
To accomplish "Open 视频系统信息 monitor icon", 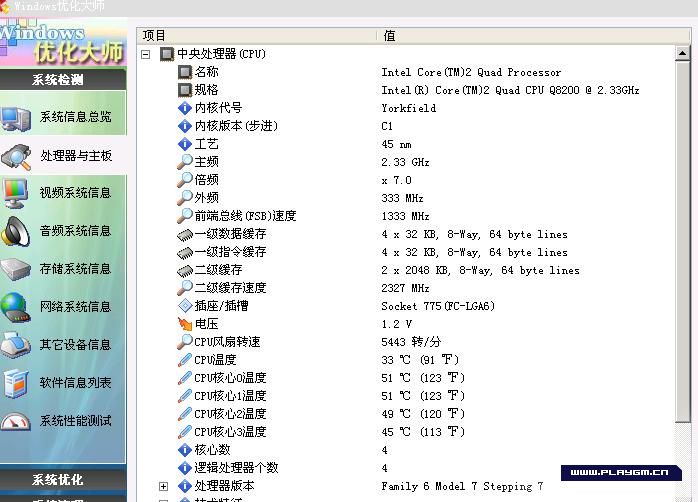I will point(16,194).
